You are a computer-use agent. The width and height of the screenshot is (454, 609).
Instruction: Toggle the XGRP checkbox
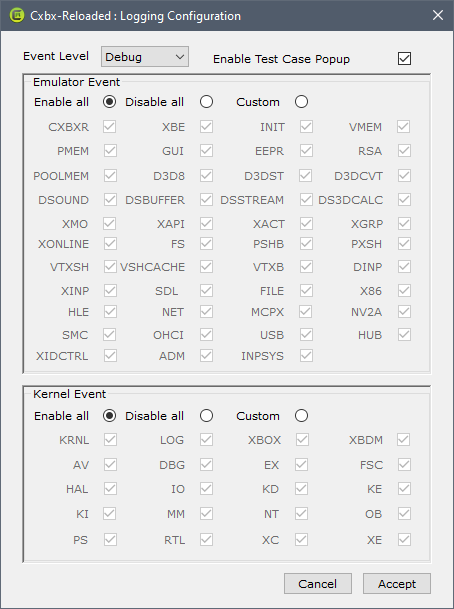coord(404,224)
